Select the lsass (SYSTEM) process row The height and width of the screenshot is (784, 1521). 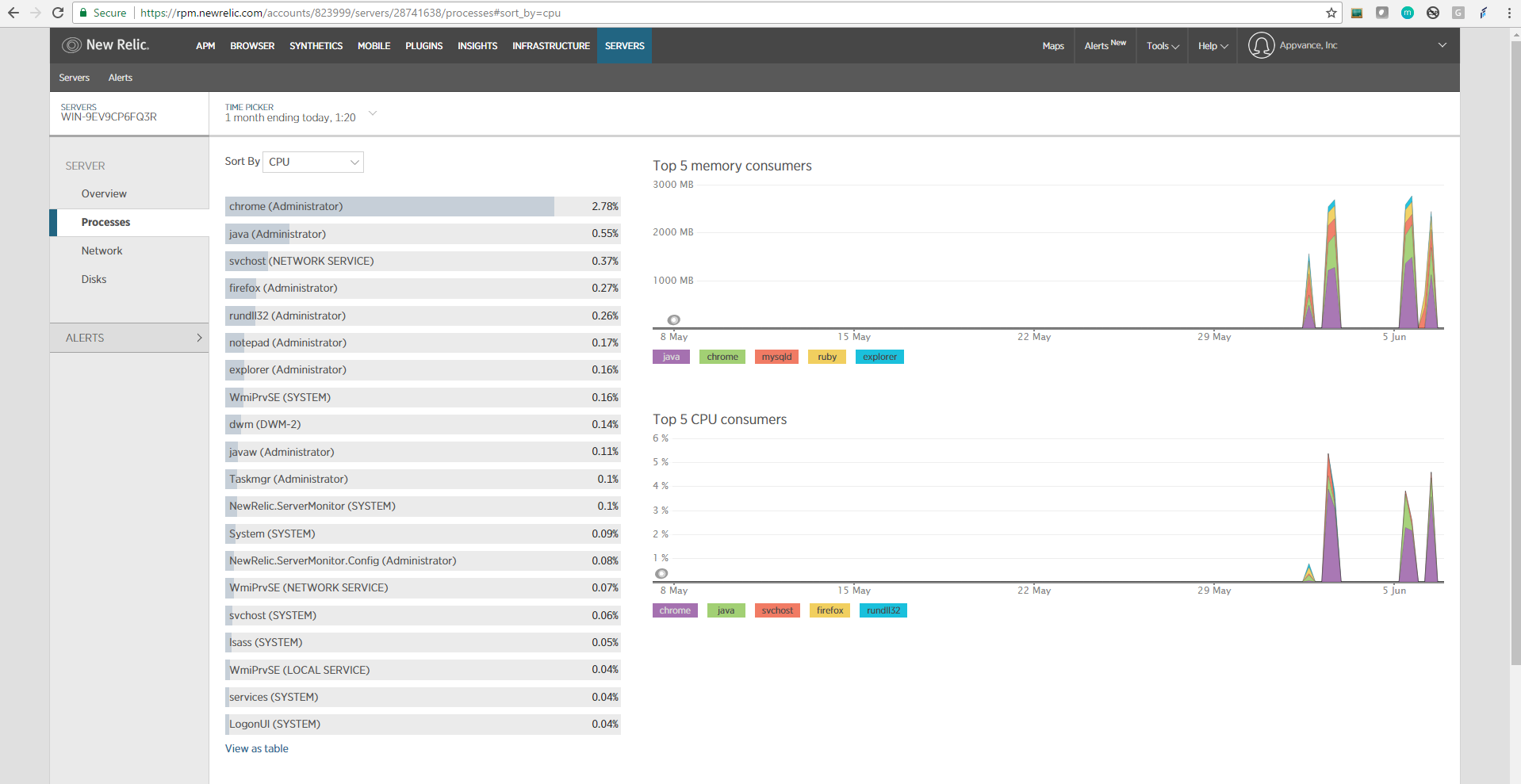click(423, 642)
